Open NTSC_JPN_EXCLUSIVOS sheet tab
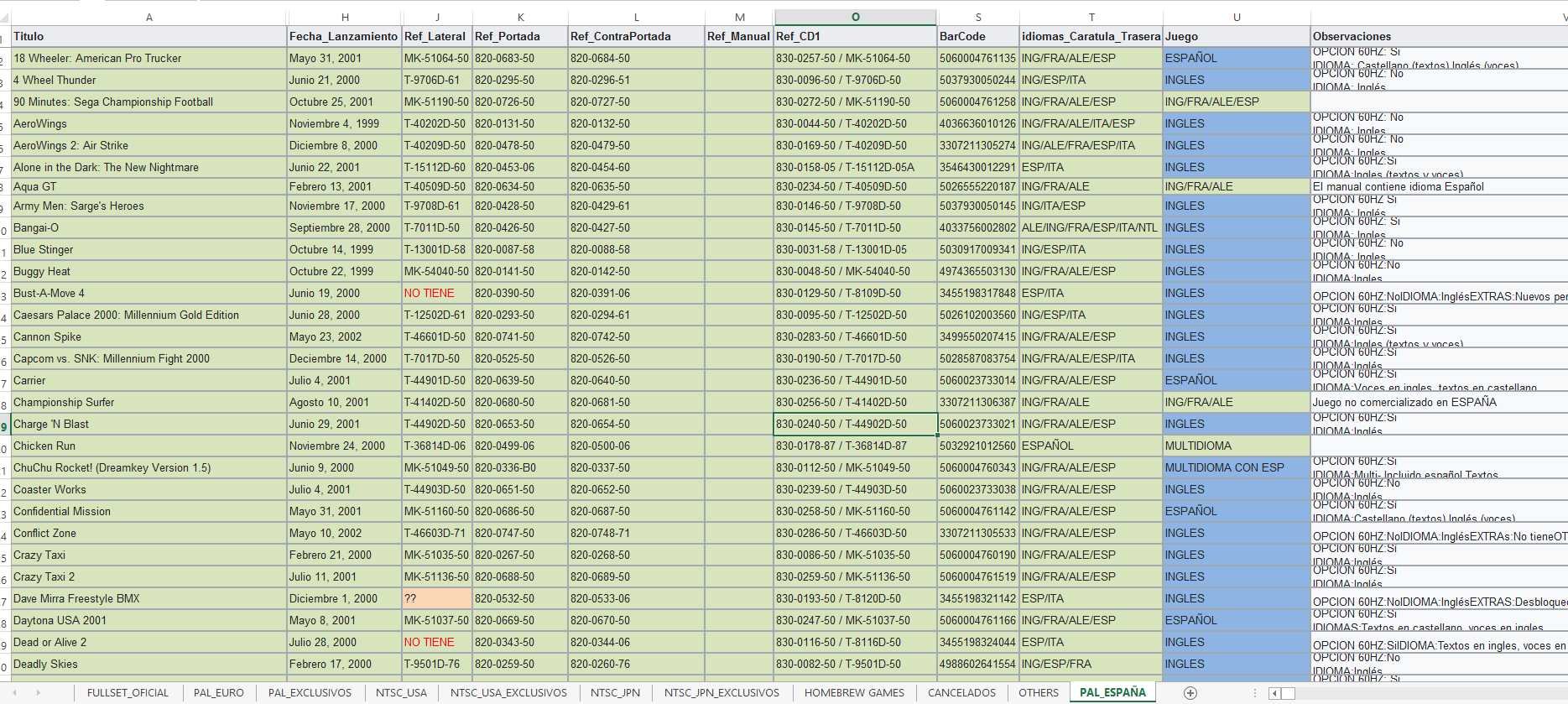The height and width of the screenshot is (704, 1568). tap(721, 692)
